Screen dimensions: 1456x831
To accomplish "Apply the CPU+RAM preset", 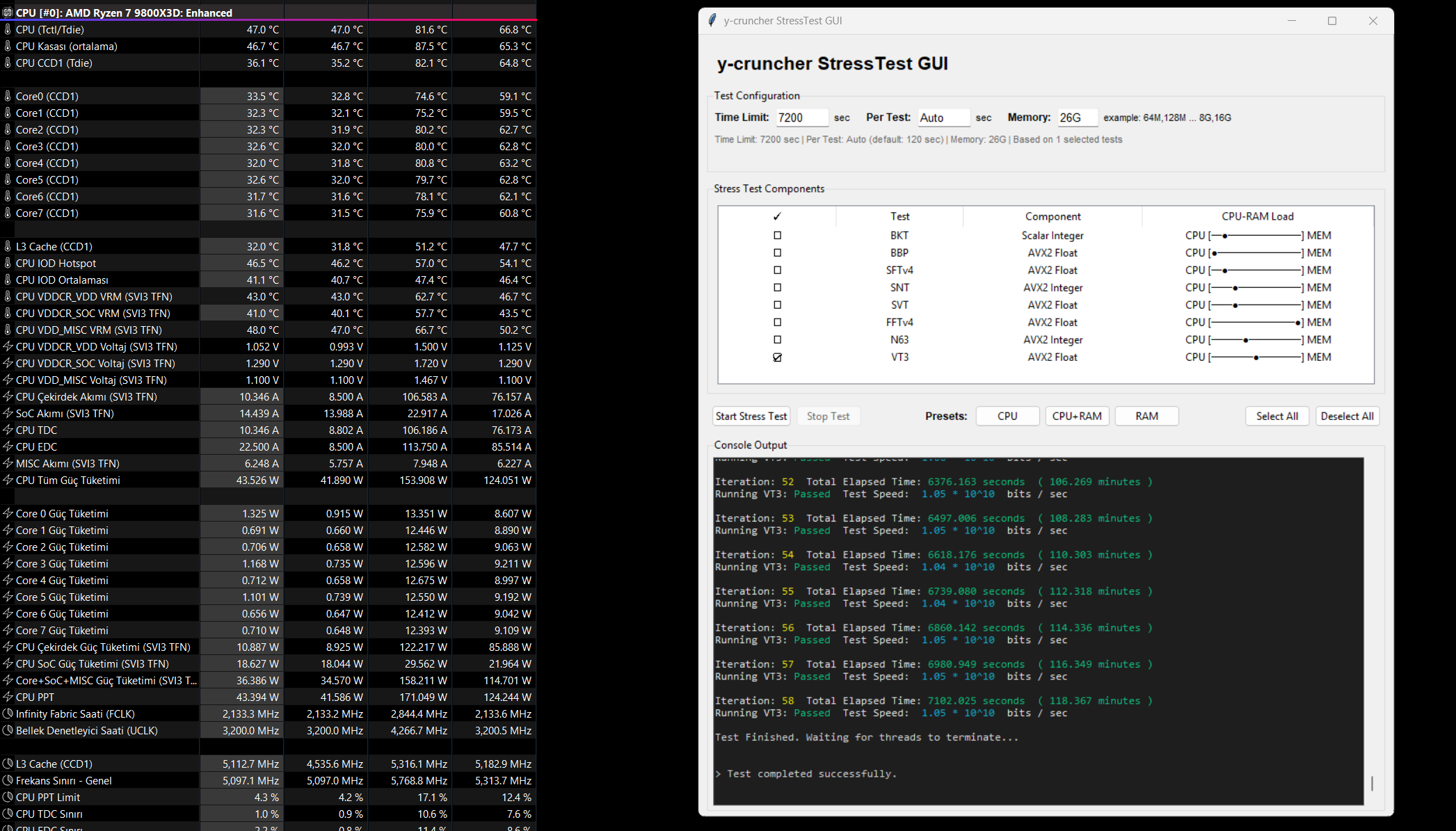I will 1077,416.
